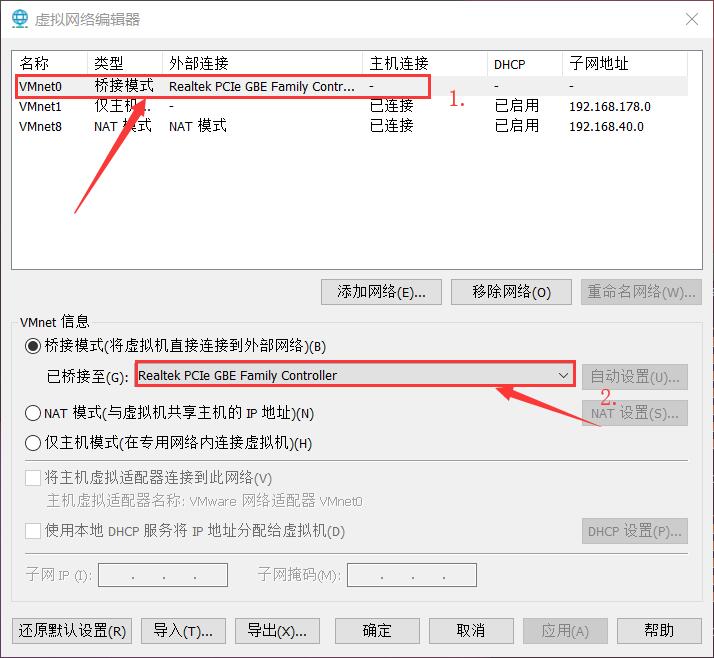Click the Virtual Network Editor globe icon
Viewport: 714px width, 658px height.
(20, 19)
